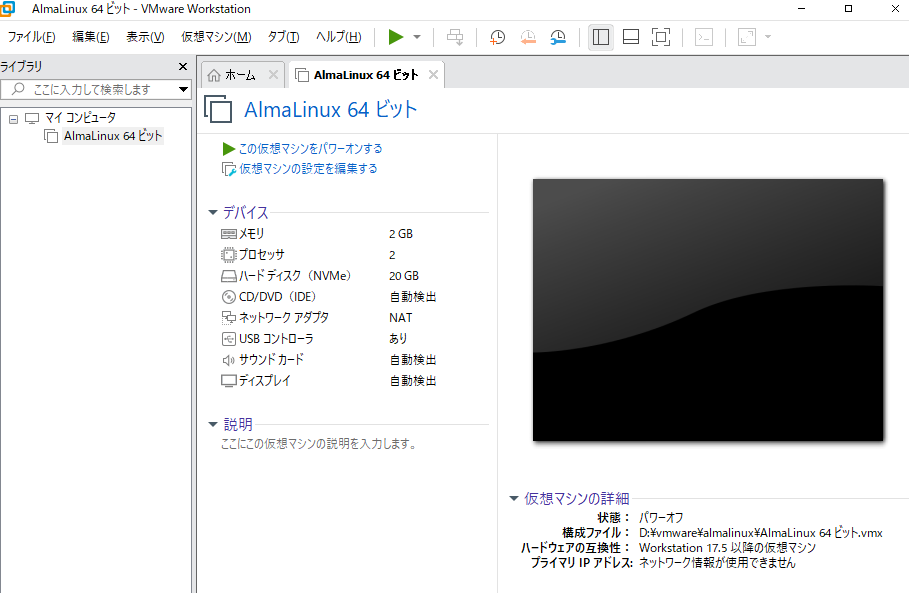
Task: Open the 表示 menu
Action: coord(145,37)
